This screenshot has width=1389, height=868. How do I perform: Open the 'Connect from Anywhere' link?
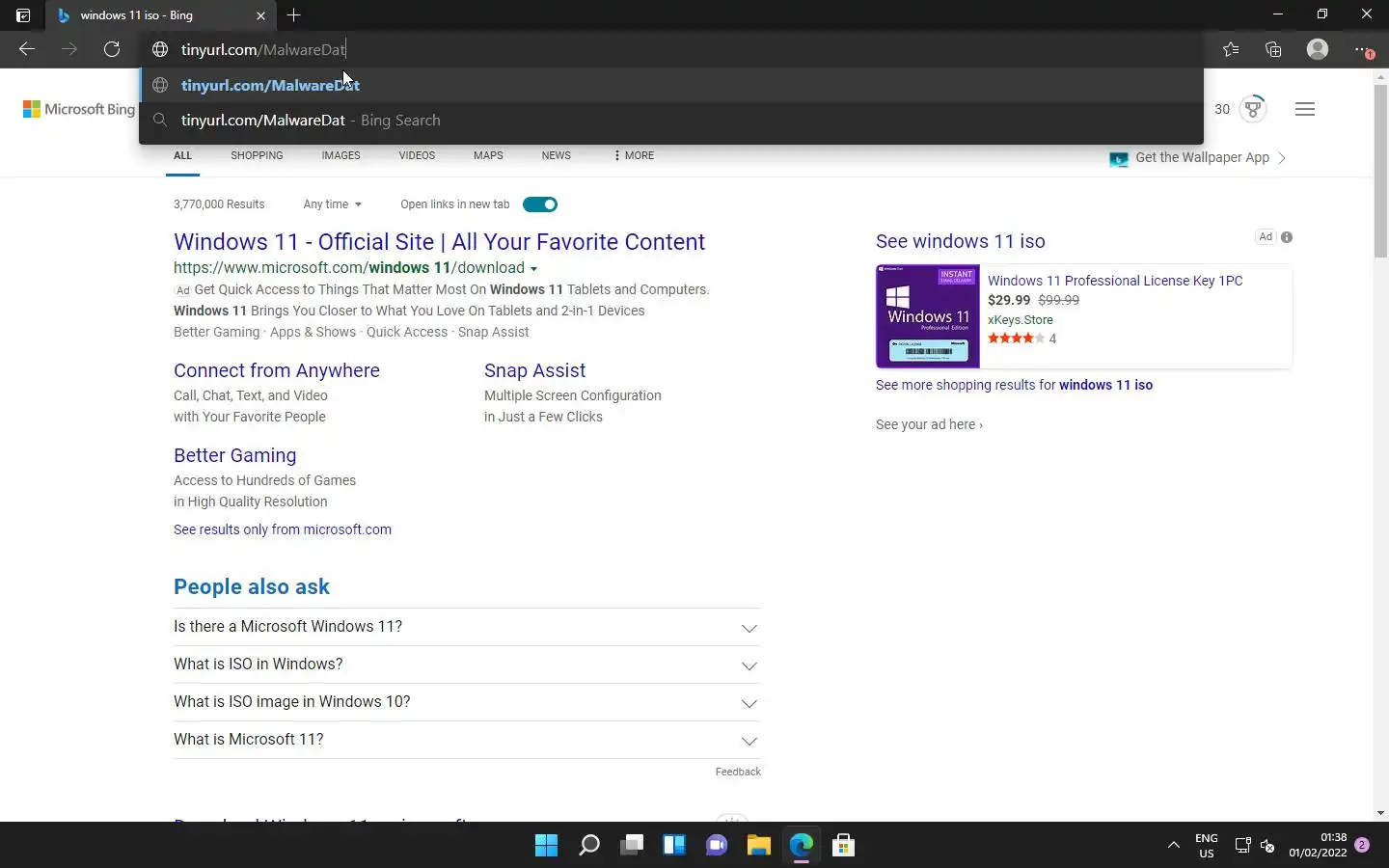[277, 370]
